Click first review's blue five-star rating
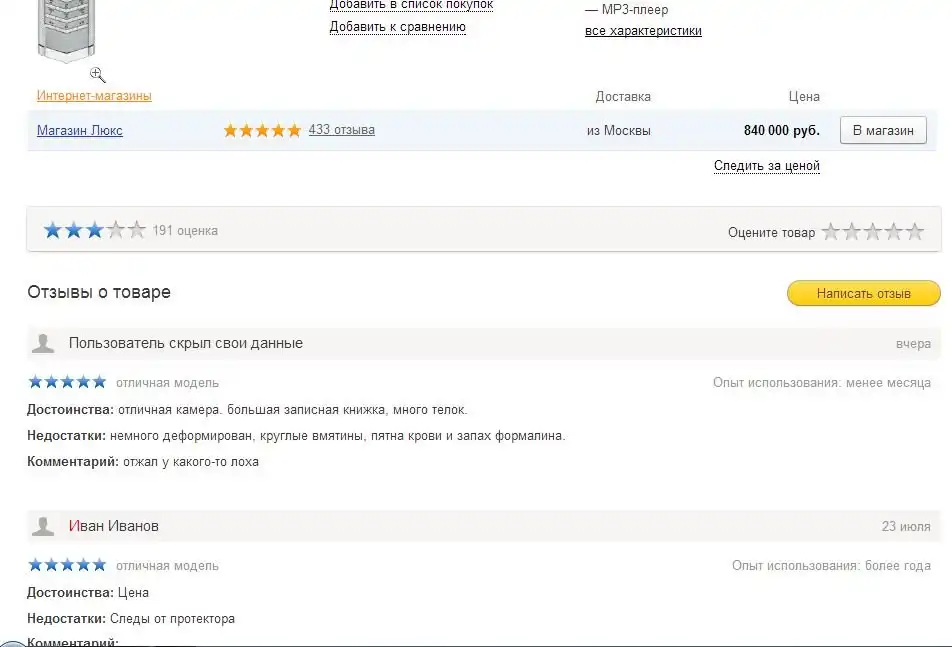 tap(67, 382)
